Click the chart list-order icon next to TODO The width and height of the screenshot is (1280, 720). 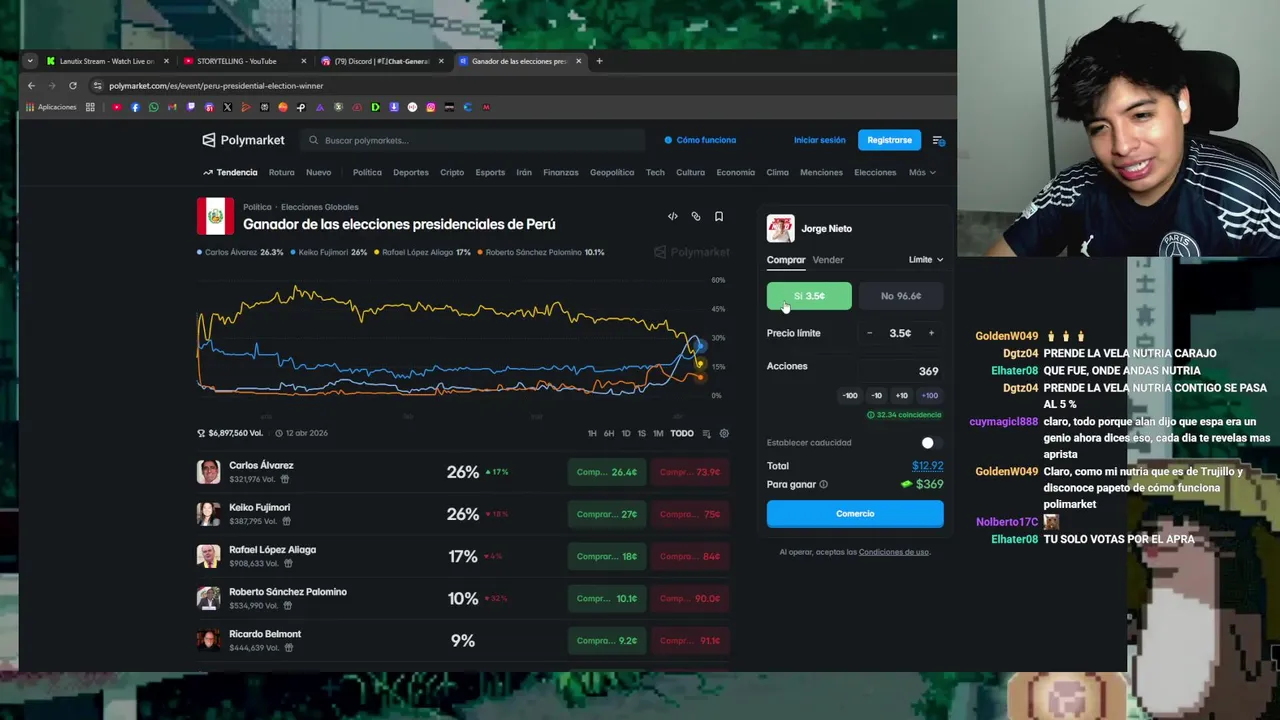click(x=707, y=433)
